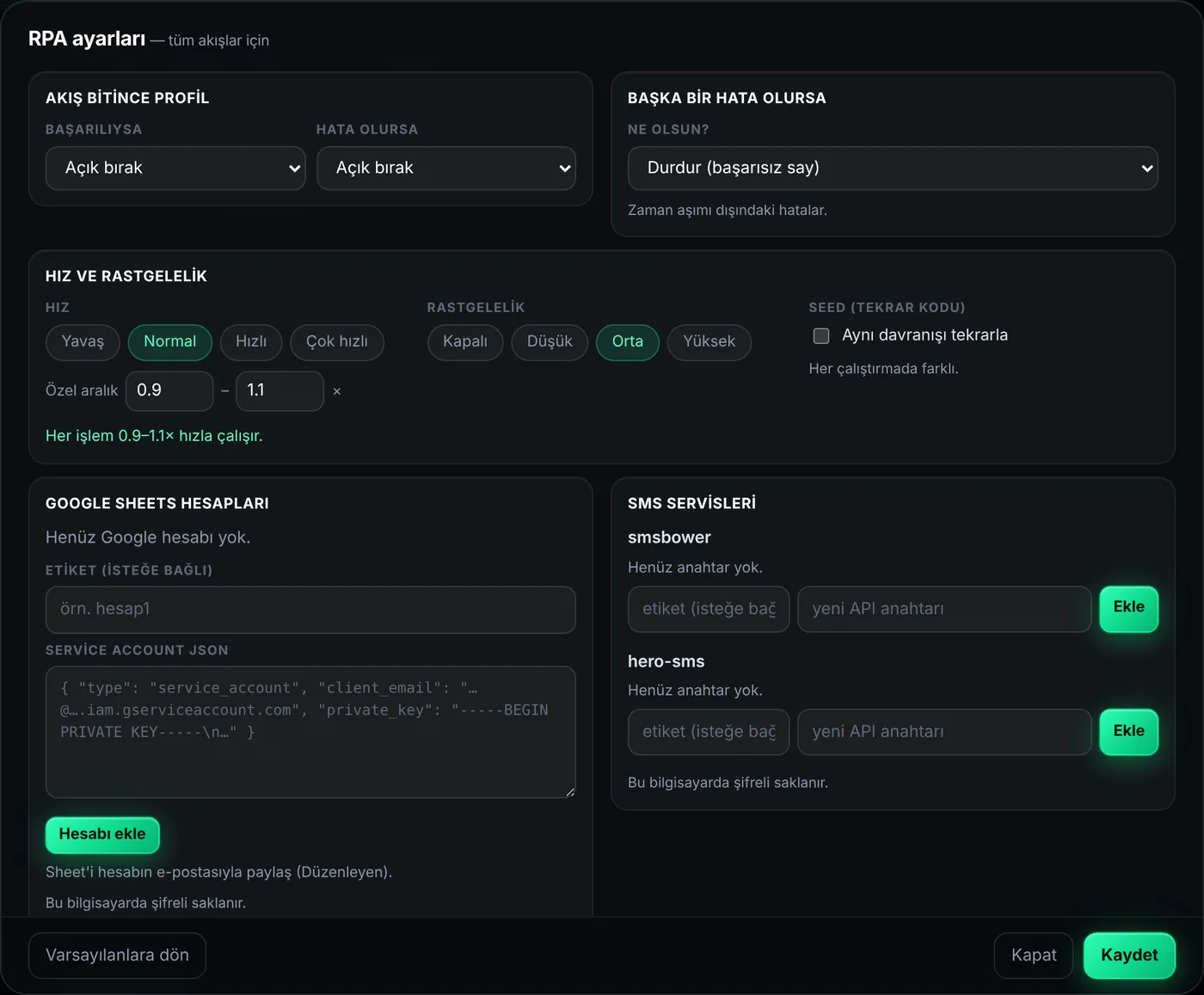1204x995 pixels.
Task: Click the Service Account JSON text area
Action: coord(310,732)
